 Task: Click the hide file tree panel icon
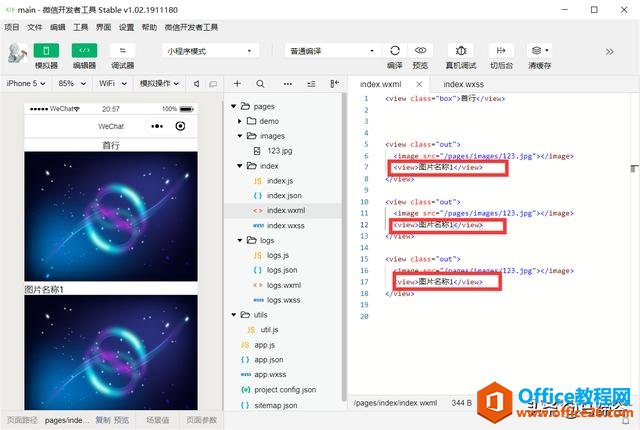tap(334, 84)
